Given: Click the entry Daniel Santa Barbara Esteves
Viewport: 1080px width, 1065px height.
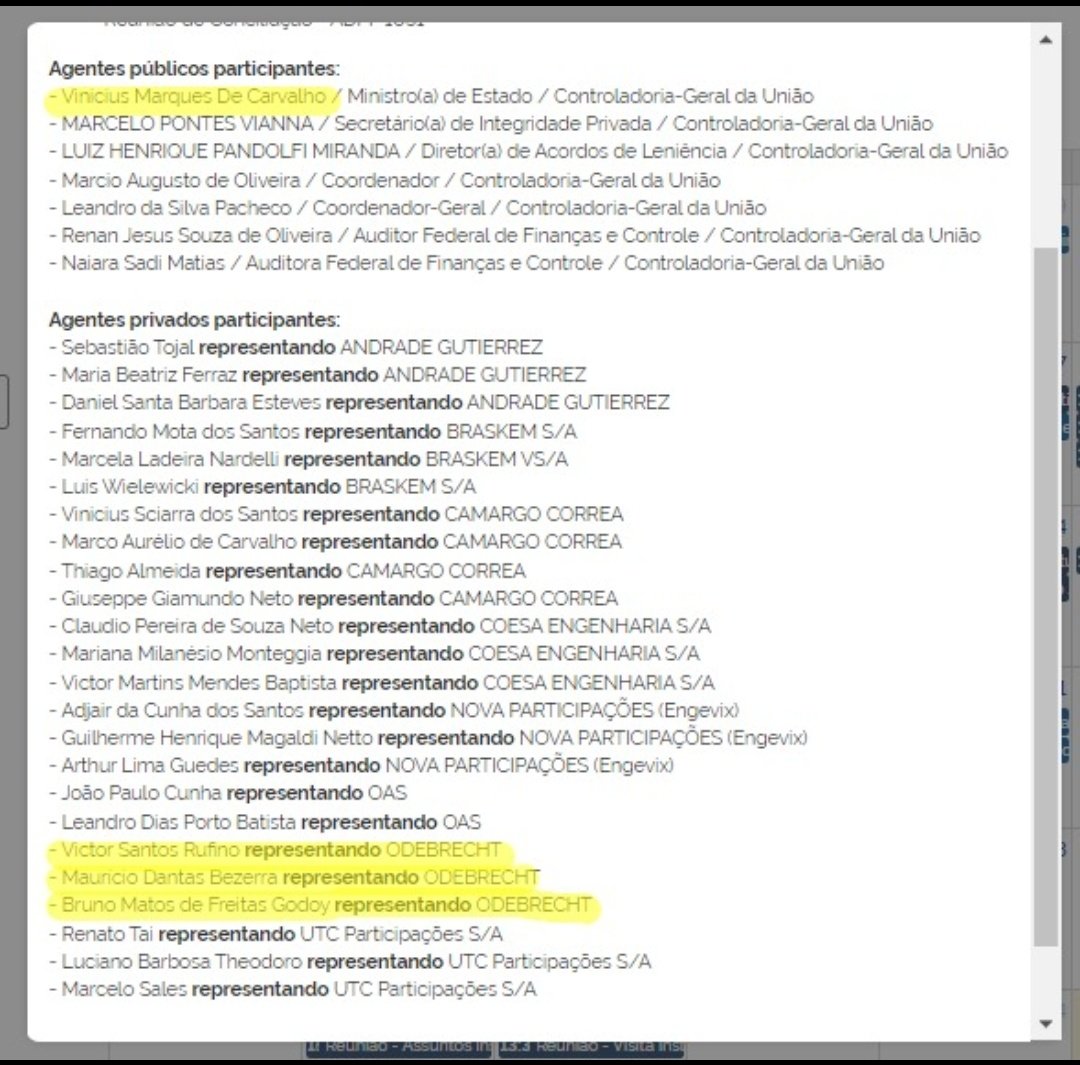Looking at the screenshot, I should [359, 402].
